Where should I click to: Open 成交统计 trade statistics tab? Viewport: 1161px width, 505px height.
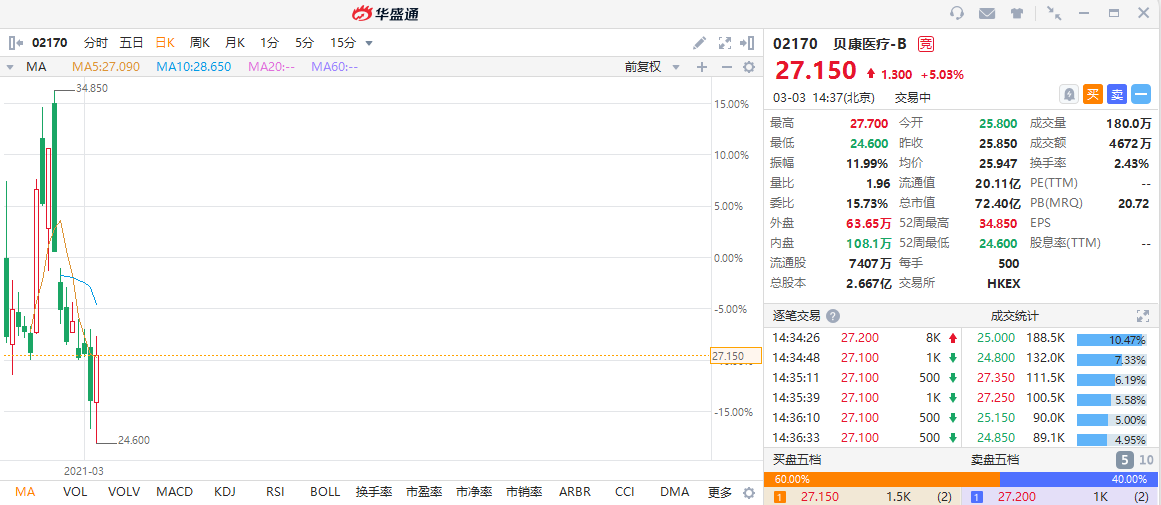[1014, 316]
